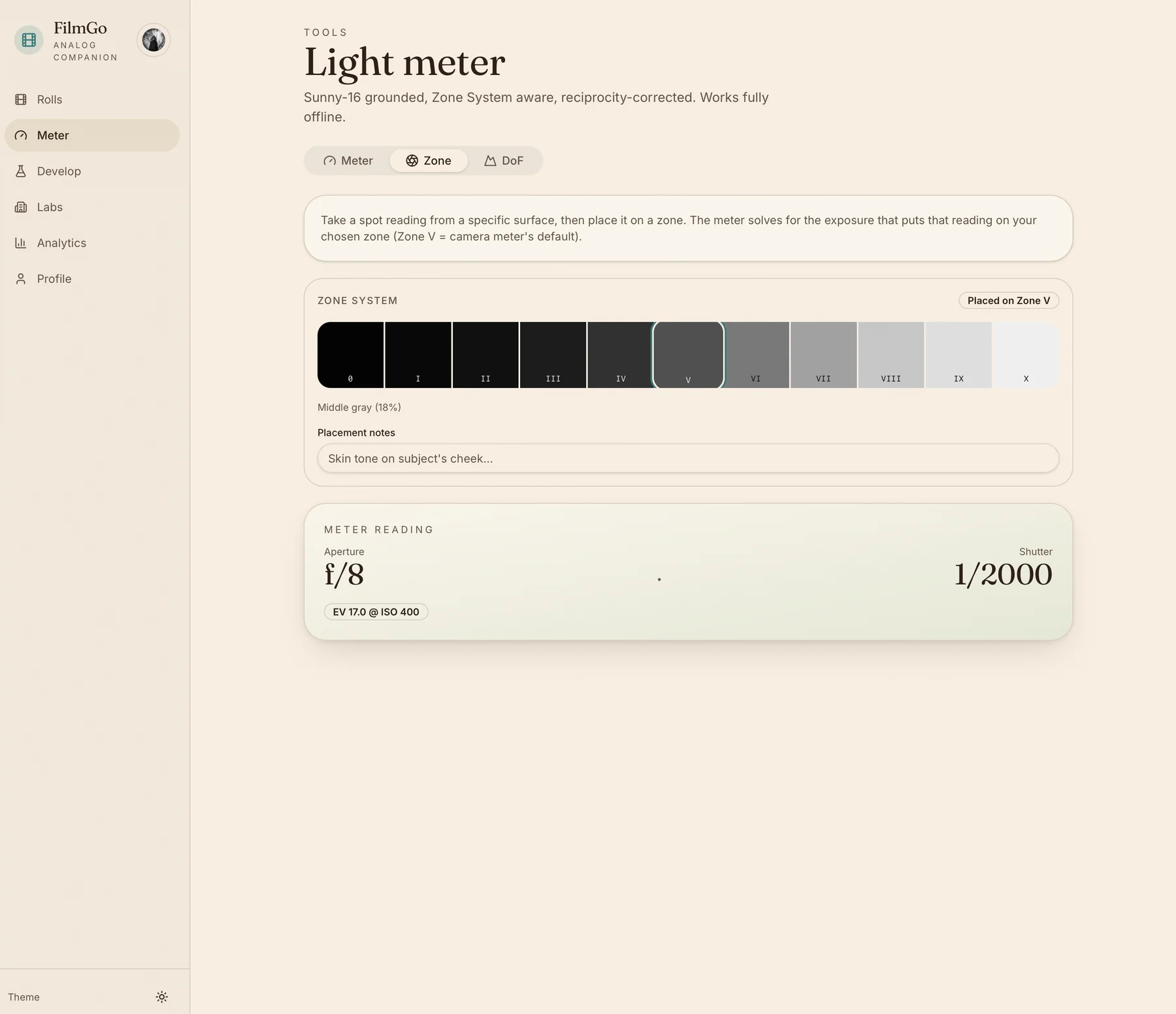Switch to the DoF tab
Screen dimensions: 1176x1014
pos(504,161)
